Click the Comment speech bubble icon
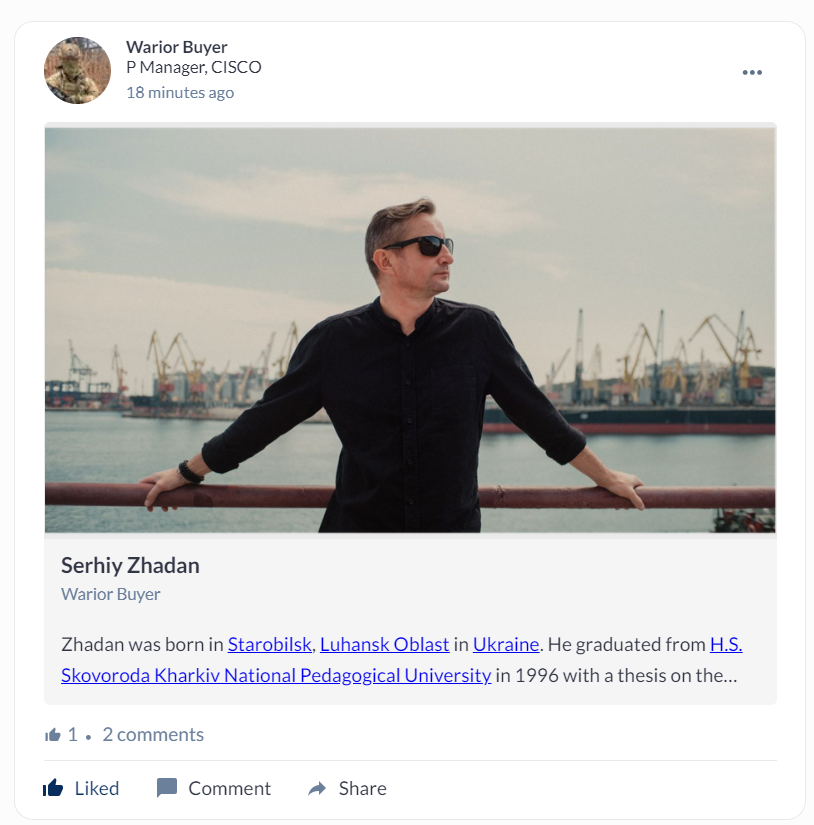The height and width of the screenshot is (825, 814). (167, 788)
